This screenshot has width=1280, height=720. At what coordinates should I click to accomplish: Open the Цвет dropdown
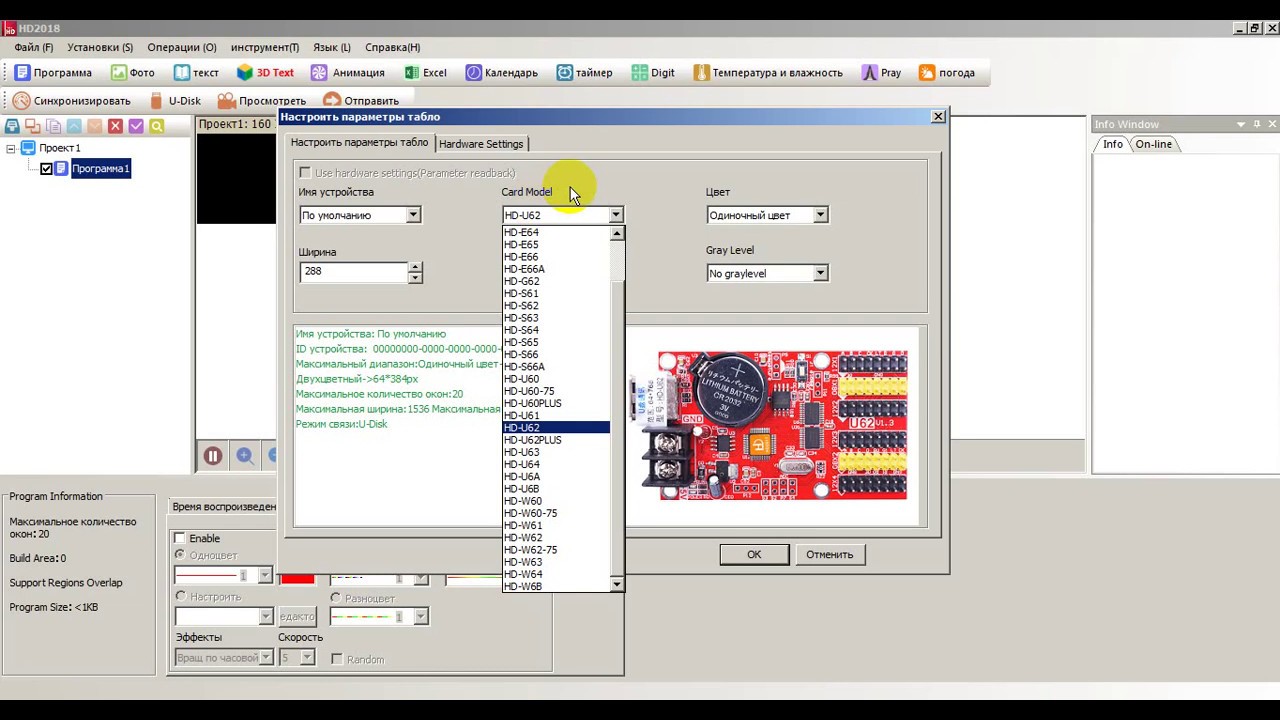[820, 215]
